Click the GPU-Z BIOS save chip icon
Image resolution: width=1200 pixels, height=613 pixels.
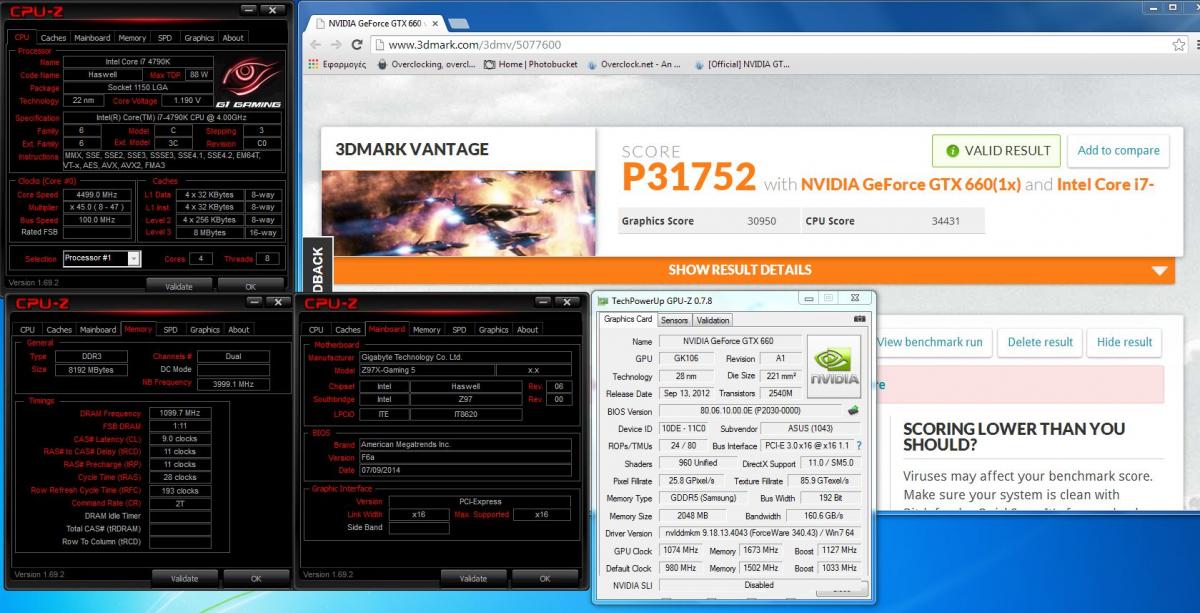point(853,411)
